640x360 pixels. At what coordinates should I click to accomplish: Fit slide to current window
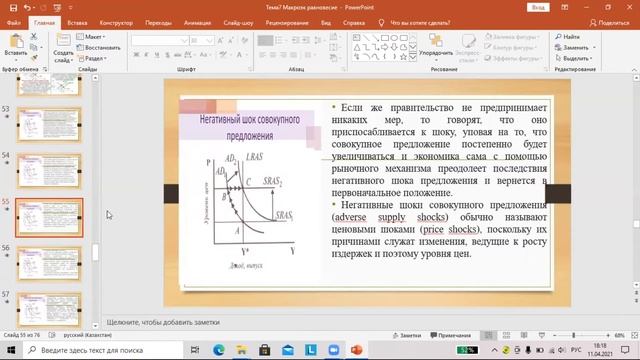coord(634,335)
